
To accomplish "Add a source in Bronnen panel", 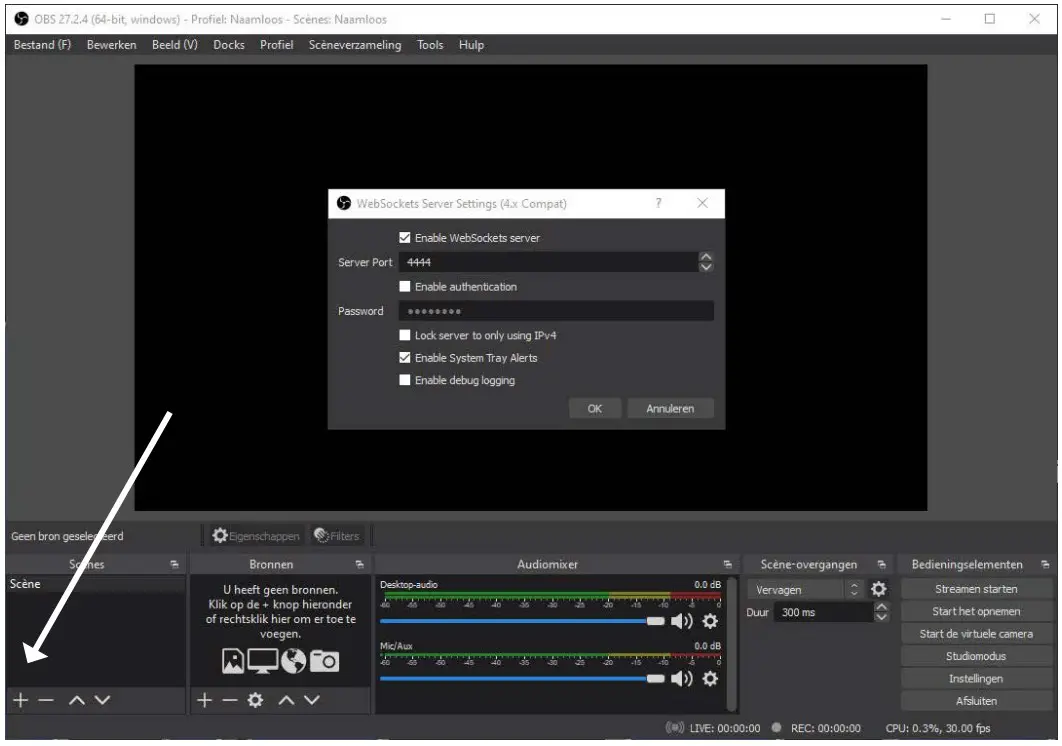I will point(205,700).
